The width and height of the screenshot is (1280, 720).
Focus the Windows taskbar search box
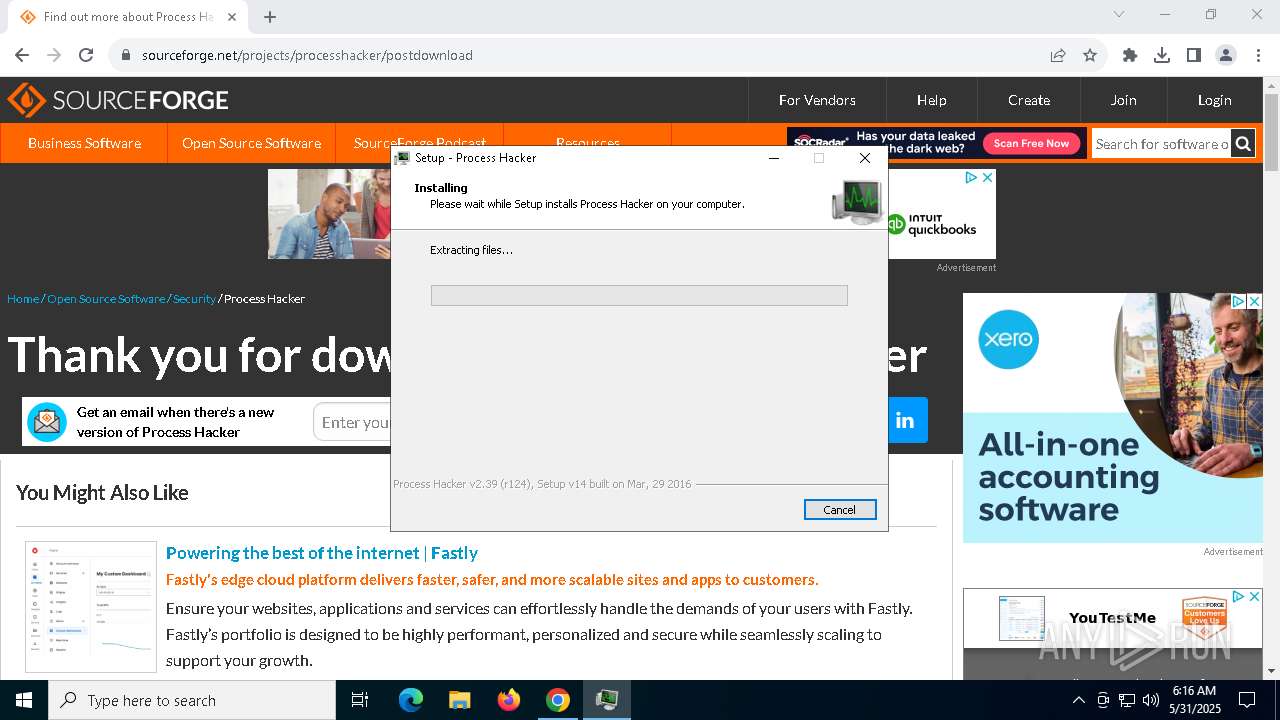coord(192,700)
